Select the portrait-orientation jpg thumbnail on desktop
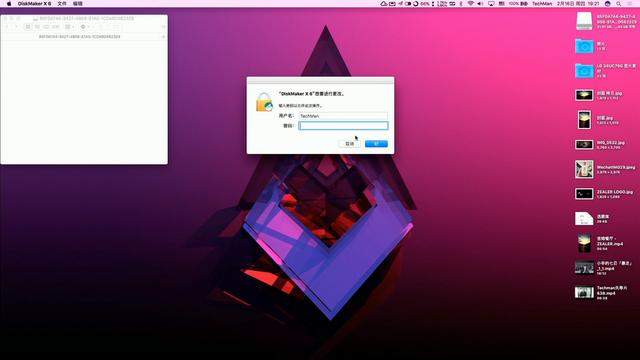Screen dimensions: 640x360 (584, 120)
